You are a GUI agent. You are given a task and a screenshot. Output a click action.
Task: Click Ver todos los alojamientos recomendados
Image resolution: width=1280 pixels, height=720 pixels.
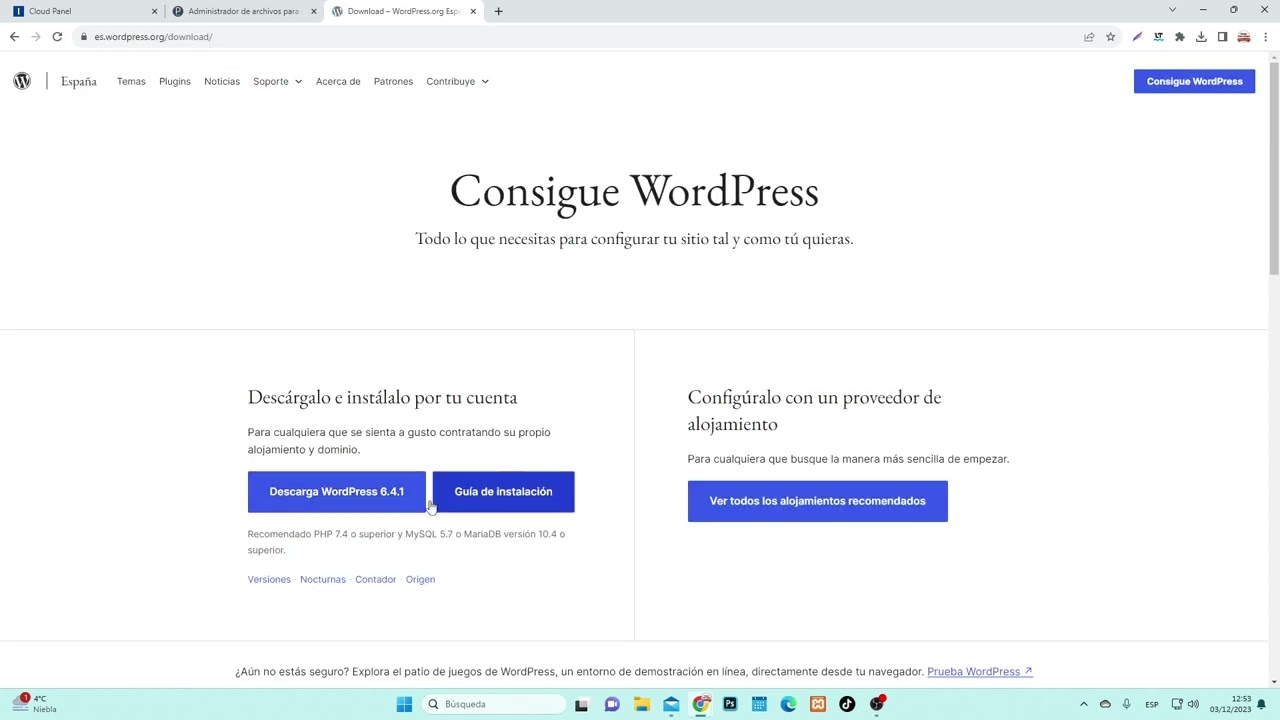[x=817, y=501]
